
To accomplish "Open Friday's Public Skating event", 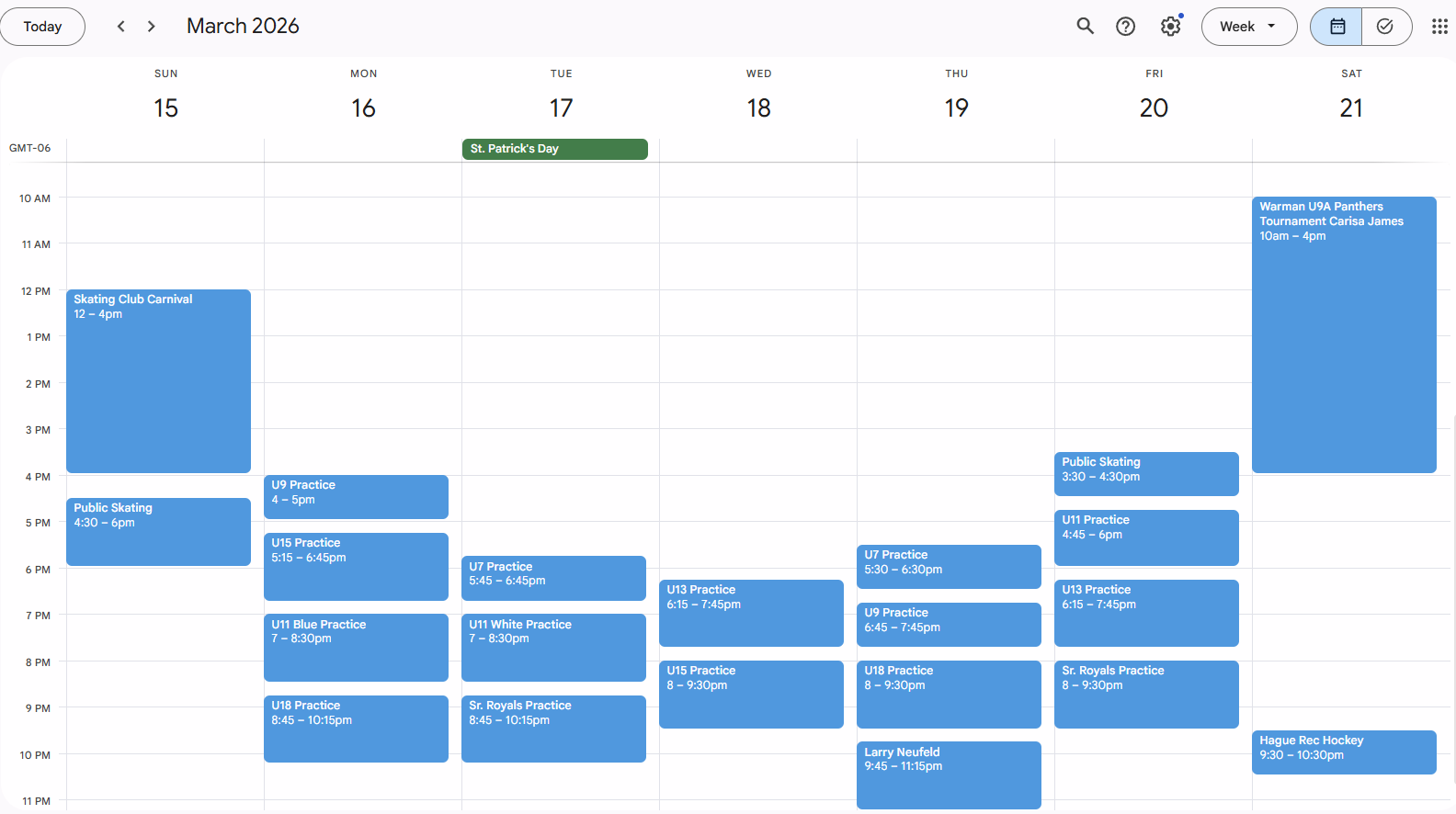I will click(1145, 473).
